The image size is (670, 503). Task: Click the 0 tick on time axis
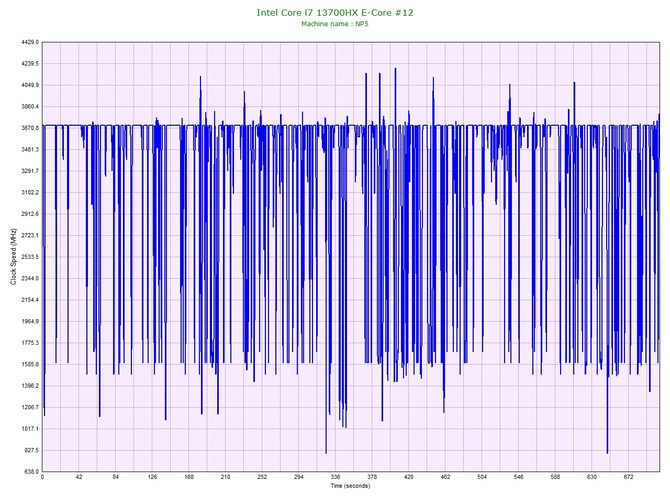pyautogui.click(x=42, y=477)
